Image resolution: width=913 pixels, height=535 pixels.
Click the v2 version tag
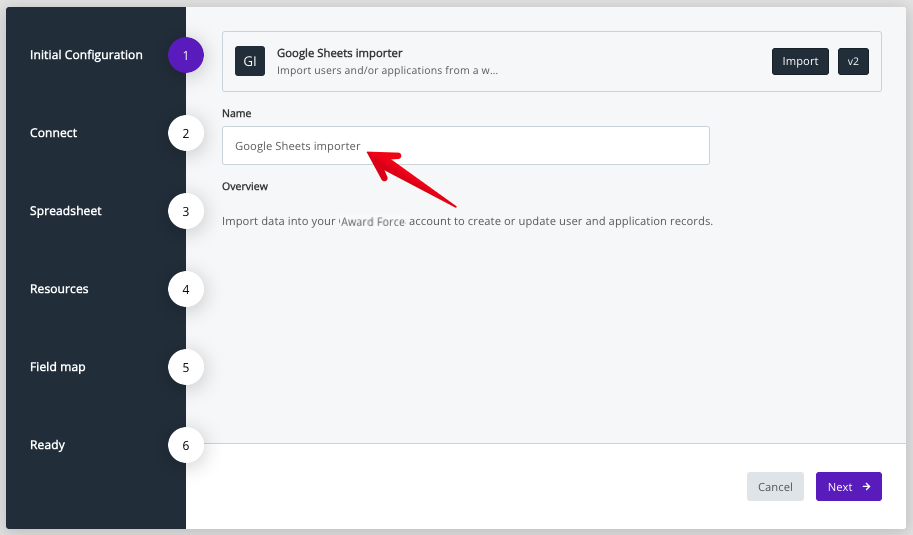853,61
